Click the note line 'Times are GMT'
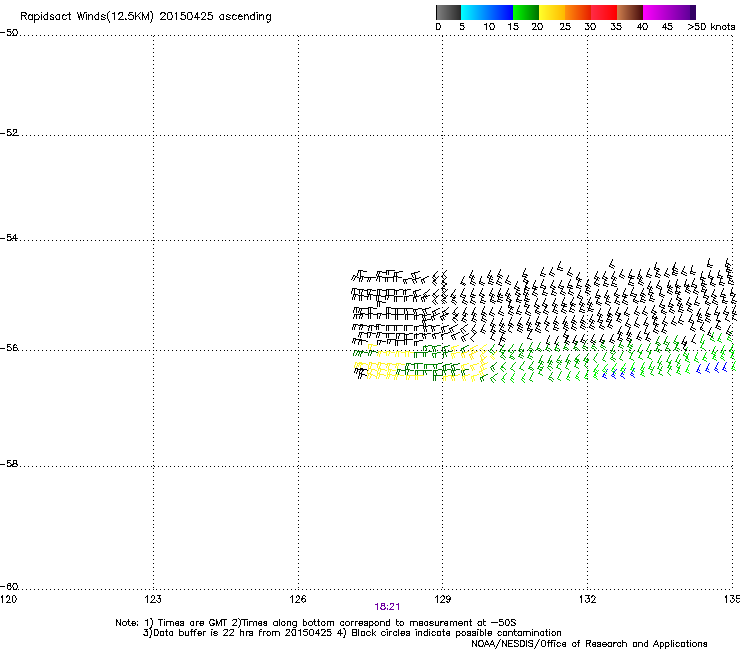The height and width of the screenshot is (650, 740). coord(193,623)
